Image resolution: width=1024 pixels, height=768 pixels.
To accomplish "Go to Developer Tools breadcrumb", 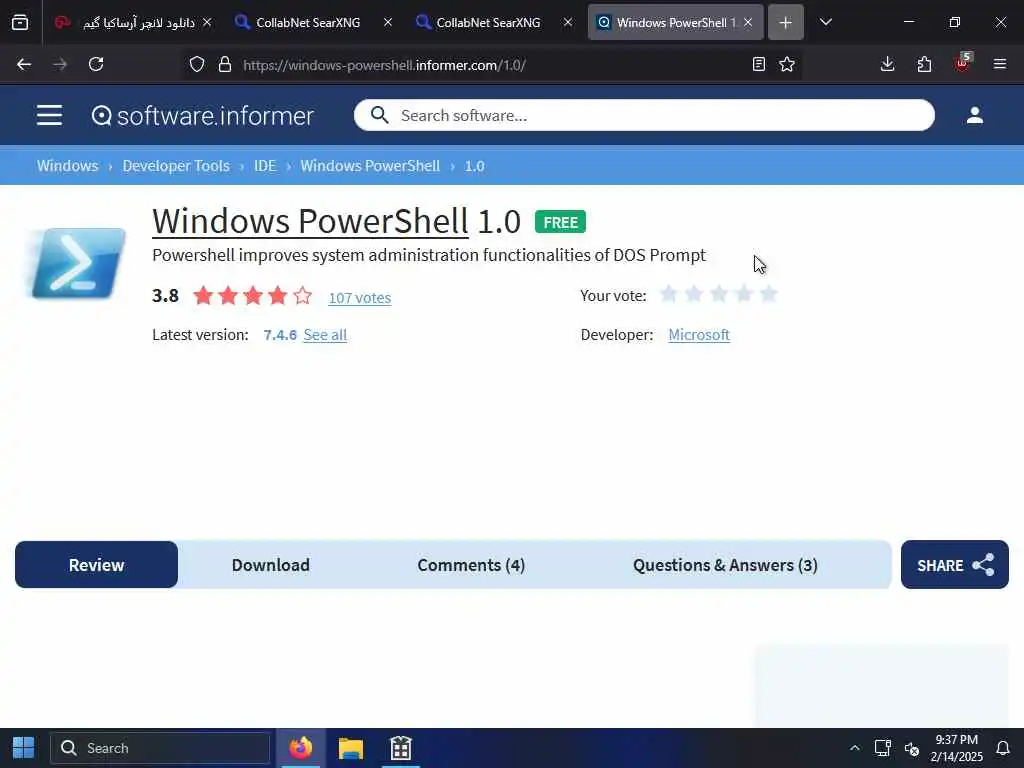I will [x=176, y=166].
